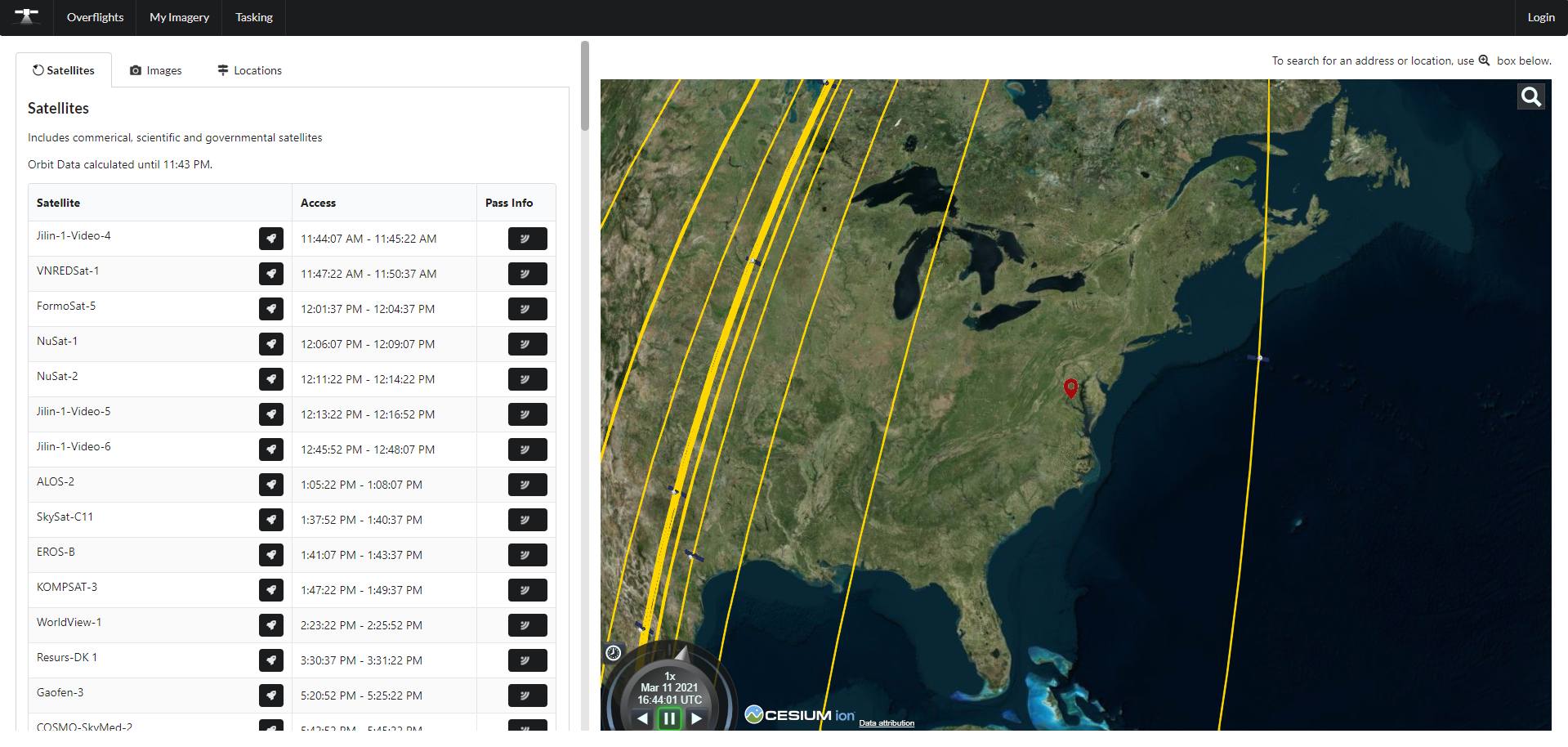Screen dimensions: 1568x747
Task: Track Jilin-1-Video-6 with its satellite icon button
Action: [x=271, y=450]
